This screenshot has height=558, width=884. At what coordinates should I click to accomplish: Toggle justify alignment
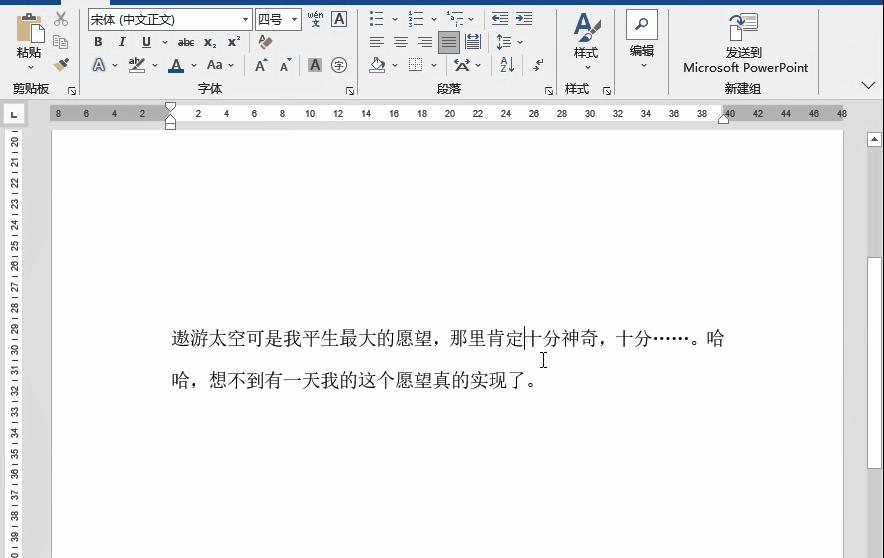[x=449, y=42]
